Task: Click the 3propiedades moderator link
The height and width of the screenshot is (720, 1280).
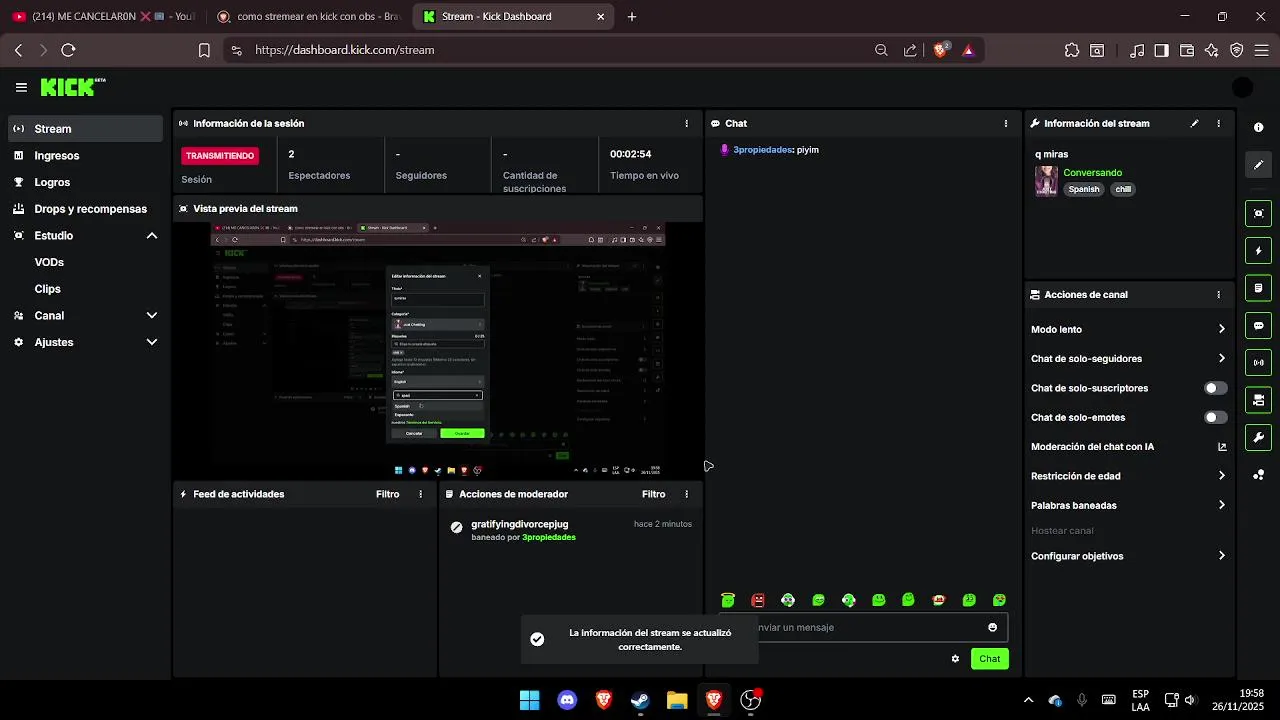Action: point(549,538)
